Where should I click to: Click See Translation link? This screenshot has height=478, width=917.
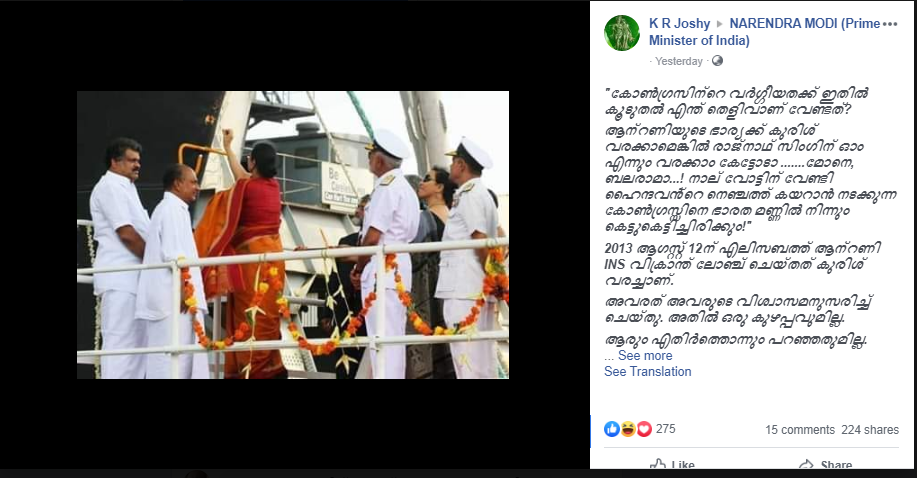647,372
